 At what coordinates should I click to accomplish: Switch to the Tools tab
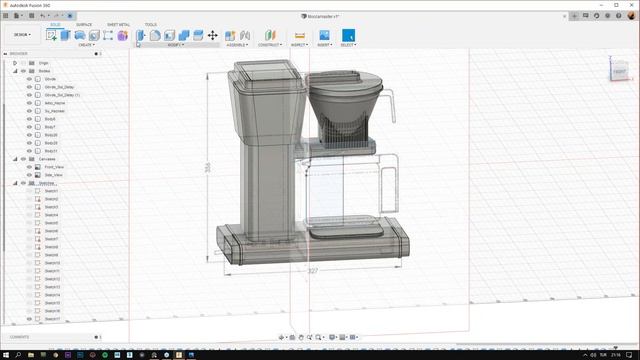[151, 24]
